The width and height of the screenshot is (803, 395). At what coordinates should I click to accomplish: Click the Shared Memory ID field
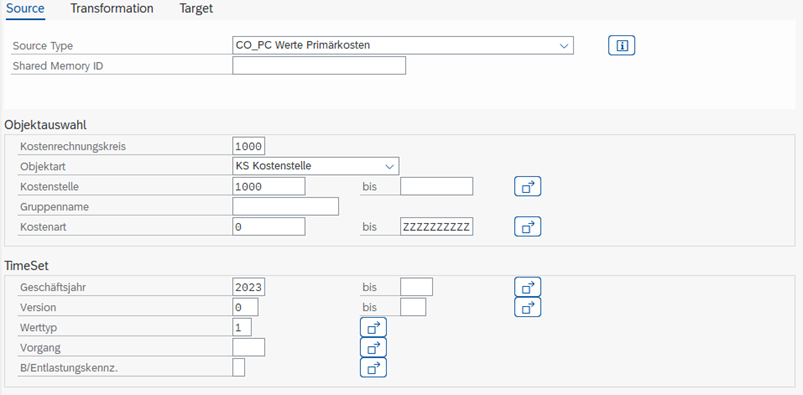319,66
